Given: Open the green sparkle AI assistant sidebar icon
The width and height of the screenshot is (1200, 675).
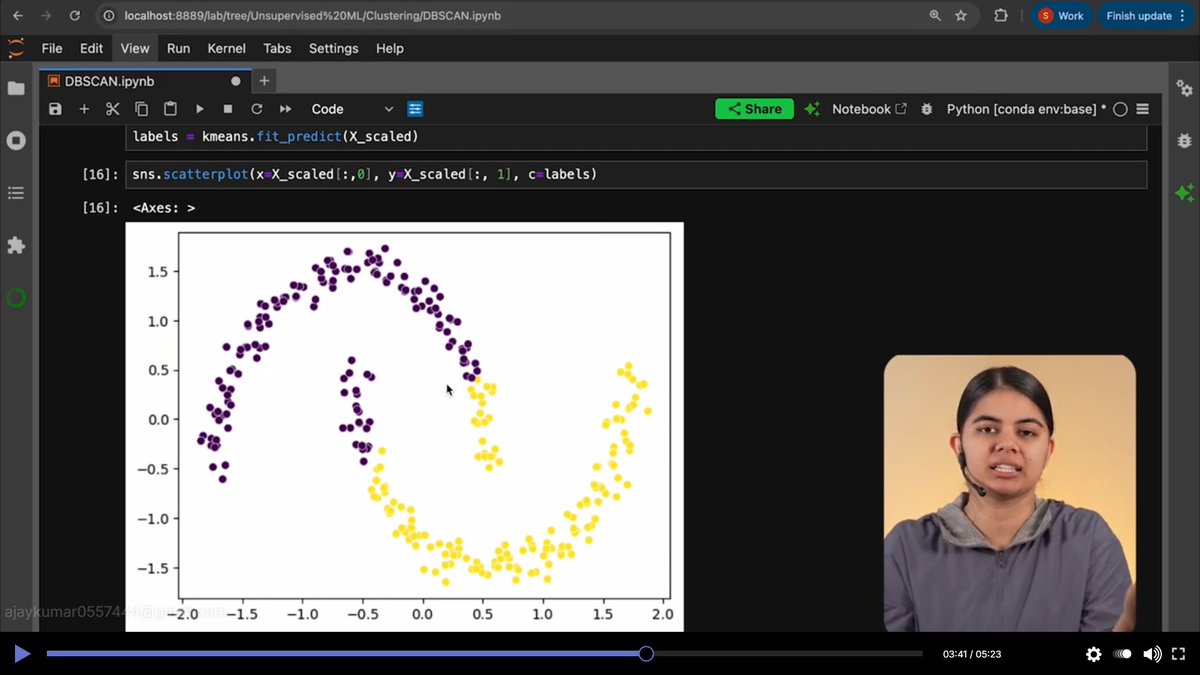Looking at the screenshot, I should coord(1185,193).
